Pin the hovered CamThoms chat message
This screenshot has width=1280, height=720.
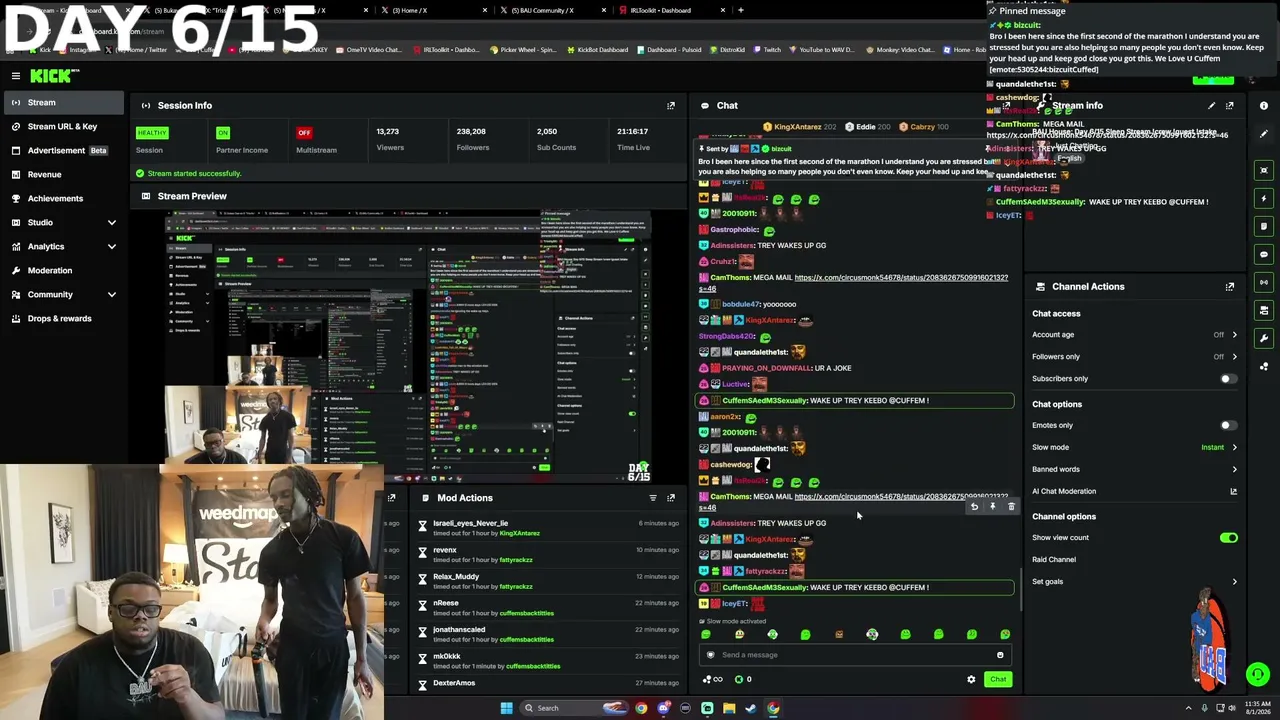pos(992,507)
